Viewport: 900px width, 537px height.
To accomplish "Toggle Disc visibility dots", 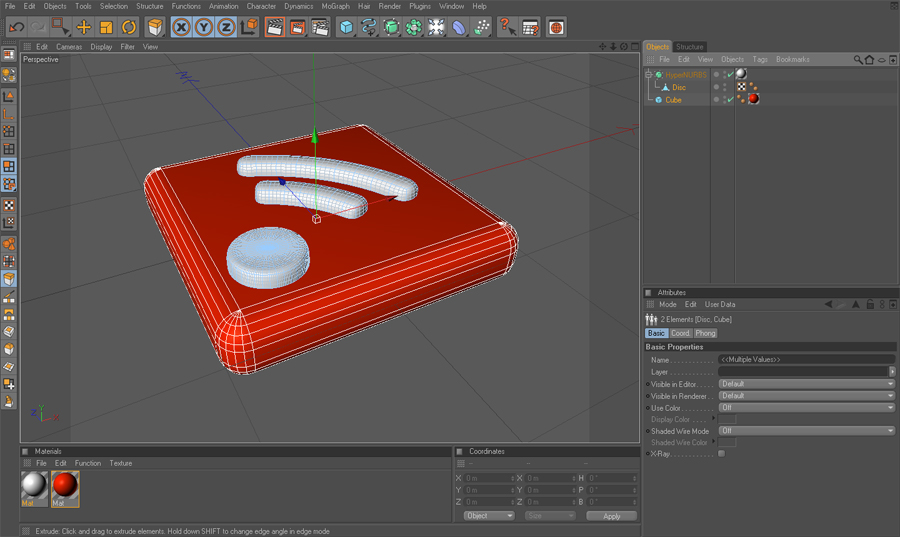I will tap(724, 87).
